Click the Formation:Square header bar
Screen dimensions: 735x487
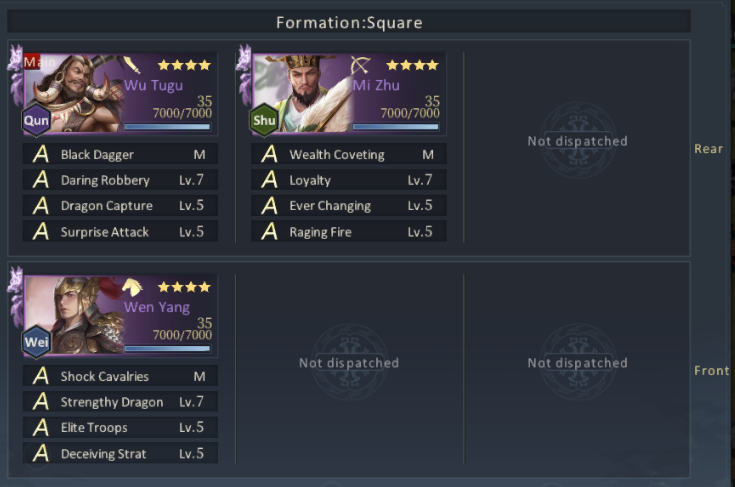[x=349, y=22]
